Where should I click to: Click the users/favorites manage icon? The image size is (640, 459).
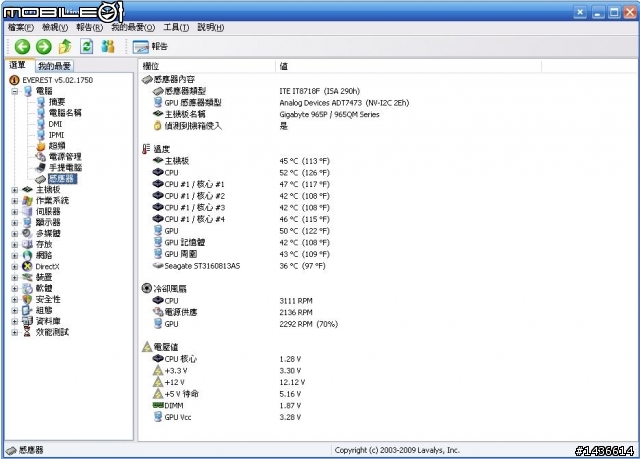(108, 47)
